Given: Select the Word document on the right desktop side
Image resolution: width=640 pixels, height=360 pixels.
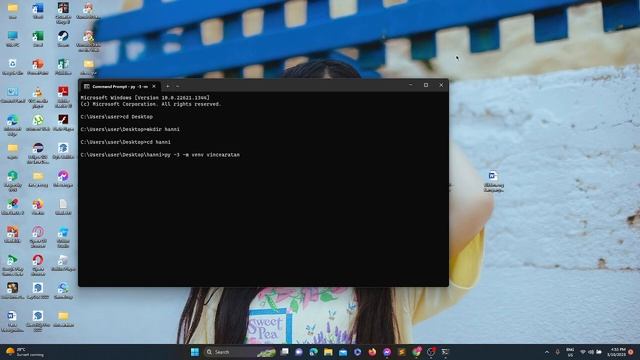Looking at the screenshot, I should tap(493, 181).
